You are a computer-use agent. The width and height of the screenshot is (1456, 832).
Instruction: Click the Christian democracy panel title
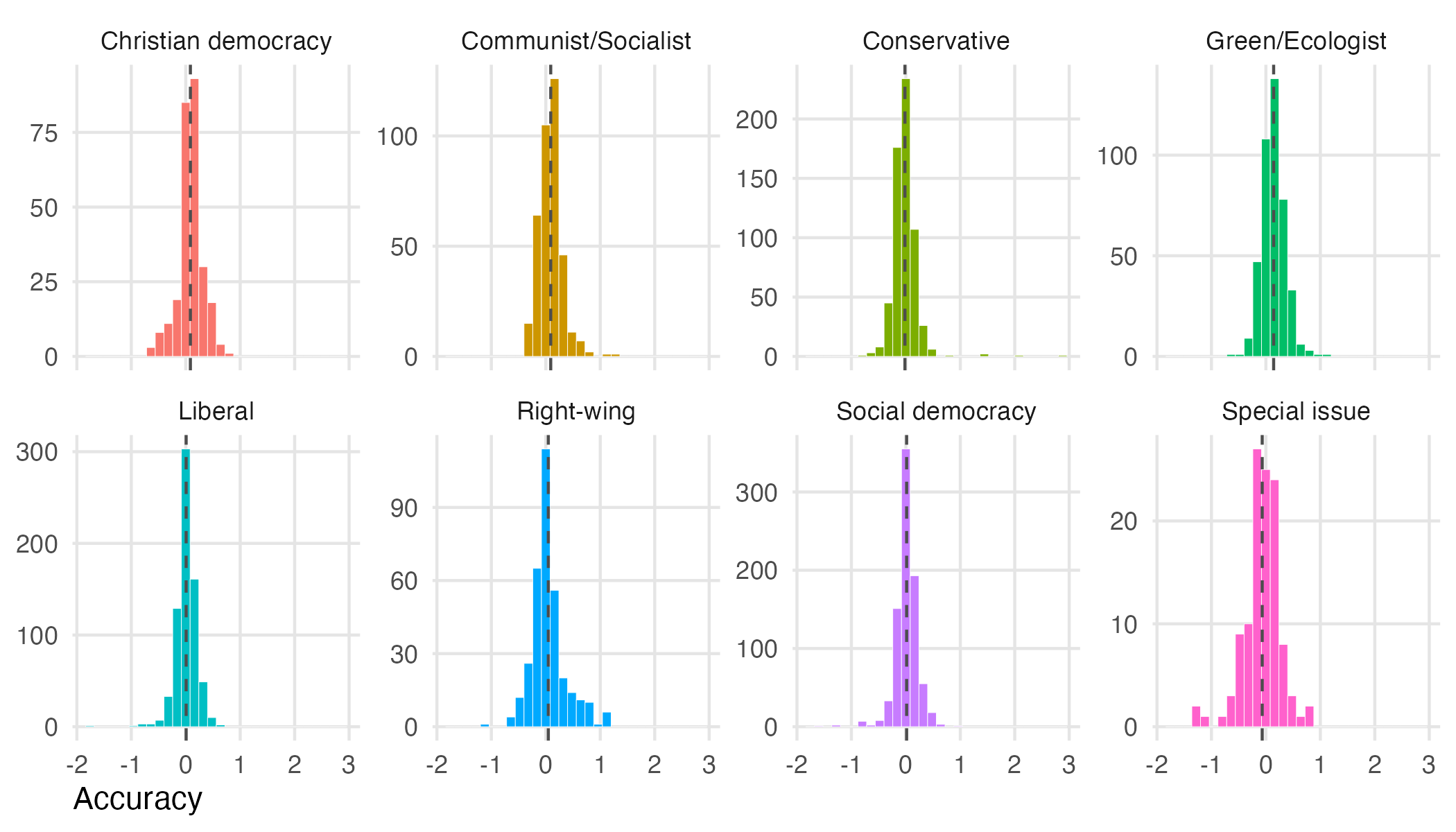(x=216, y=41)
